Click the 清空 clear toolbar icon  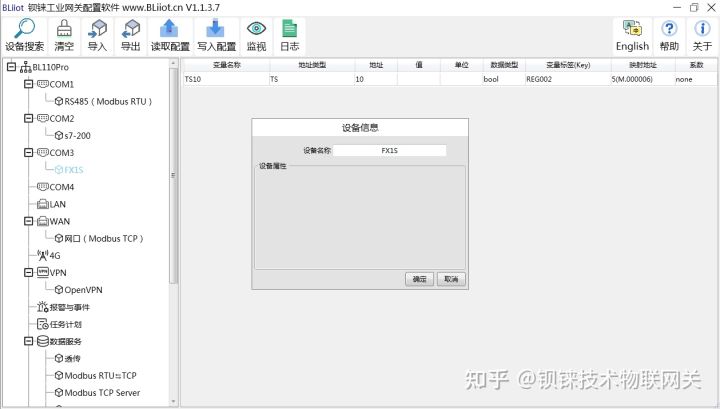click(64, 28)
